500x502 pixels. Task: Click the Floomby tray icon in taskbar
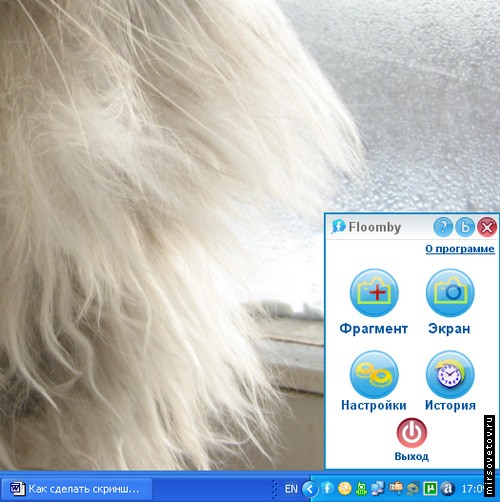point(327,489)
